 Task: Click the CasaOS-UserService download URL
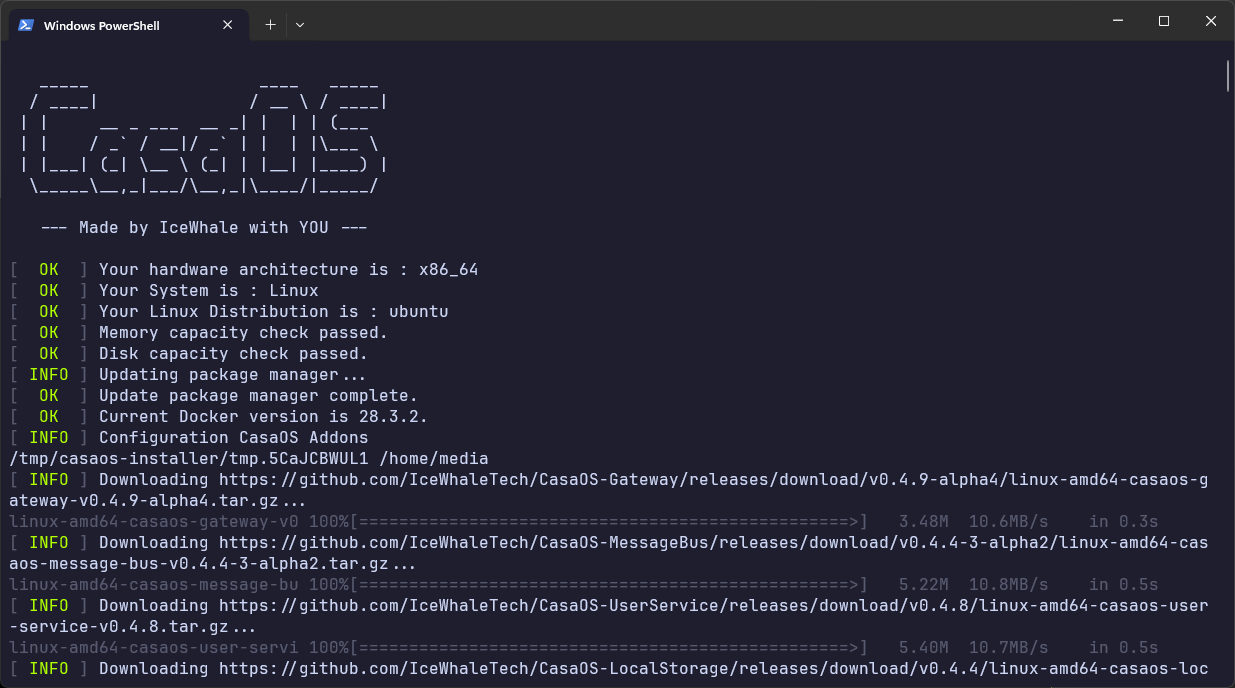click(x=713, y=606)
